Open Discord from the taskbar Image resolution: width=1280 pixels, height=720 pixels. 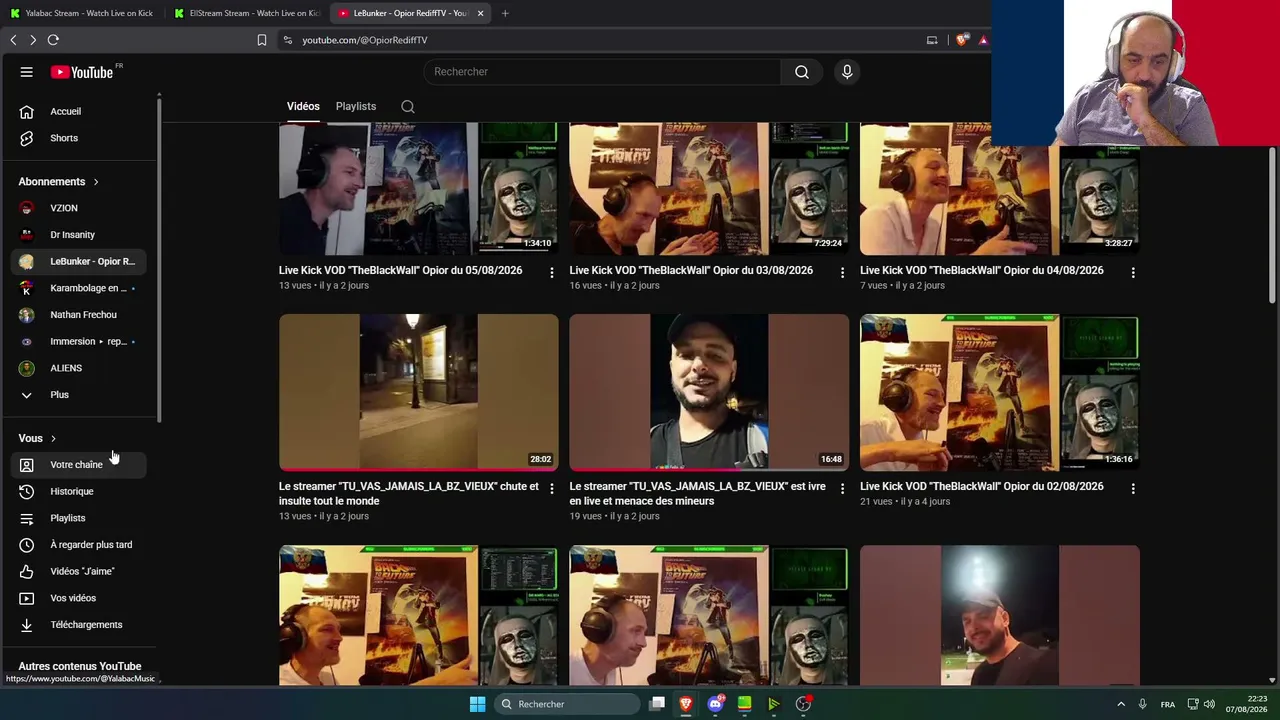click(x=715, y=704)
